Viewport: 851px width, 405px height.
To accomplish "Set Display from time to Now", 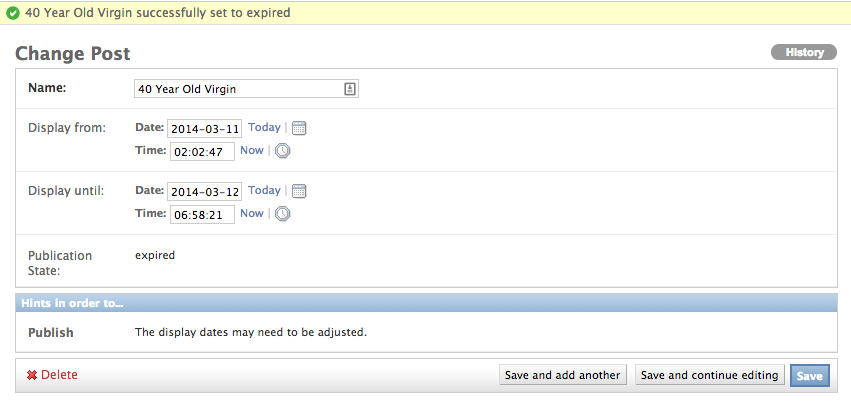I will [252, 150].
